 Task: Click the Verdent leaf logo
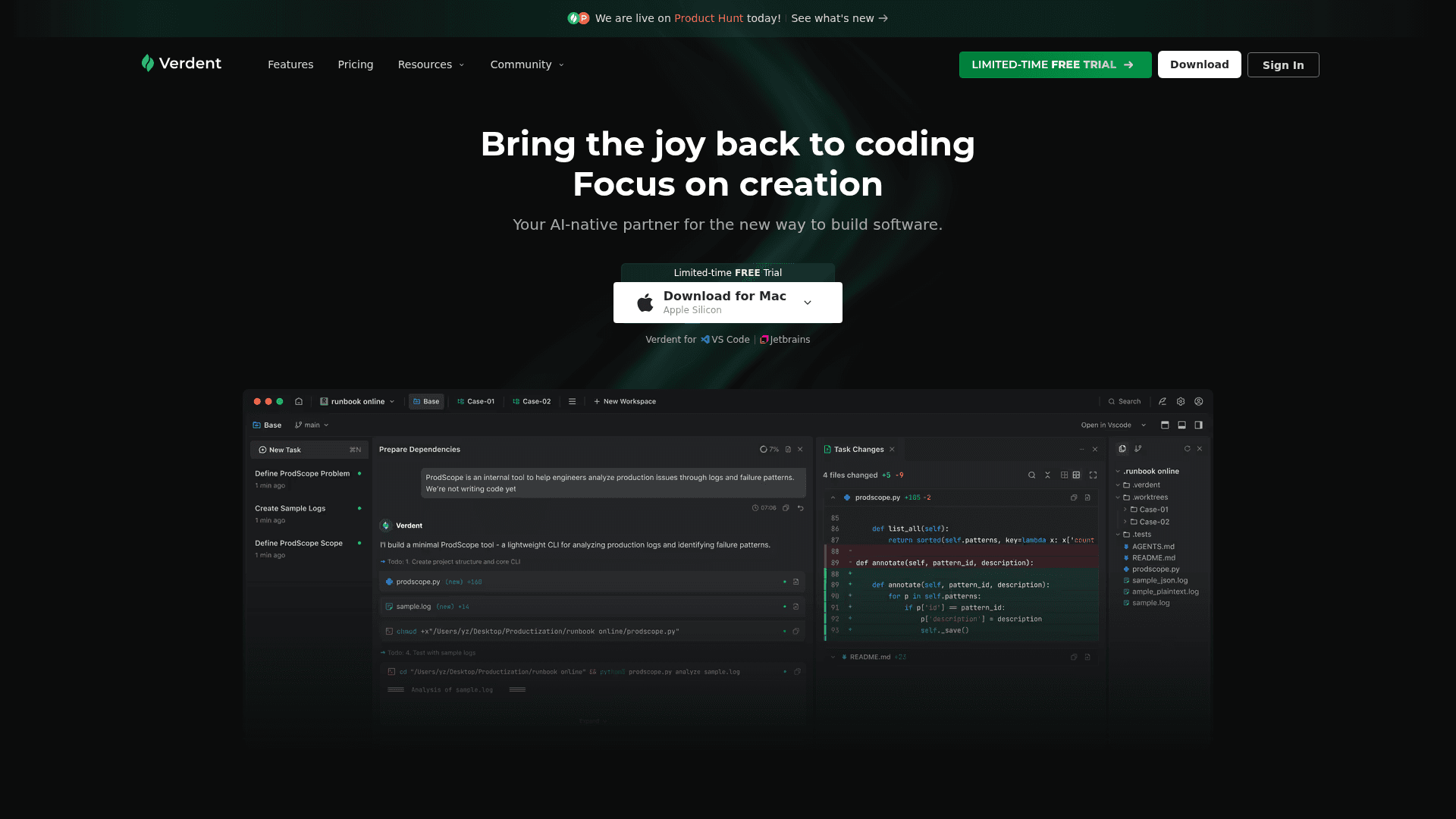pyautogui.click(x=148, y=64)
